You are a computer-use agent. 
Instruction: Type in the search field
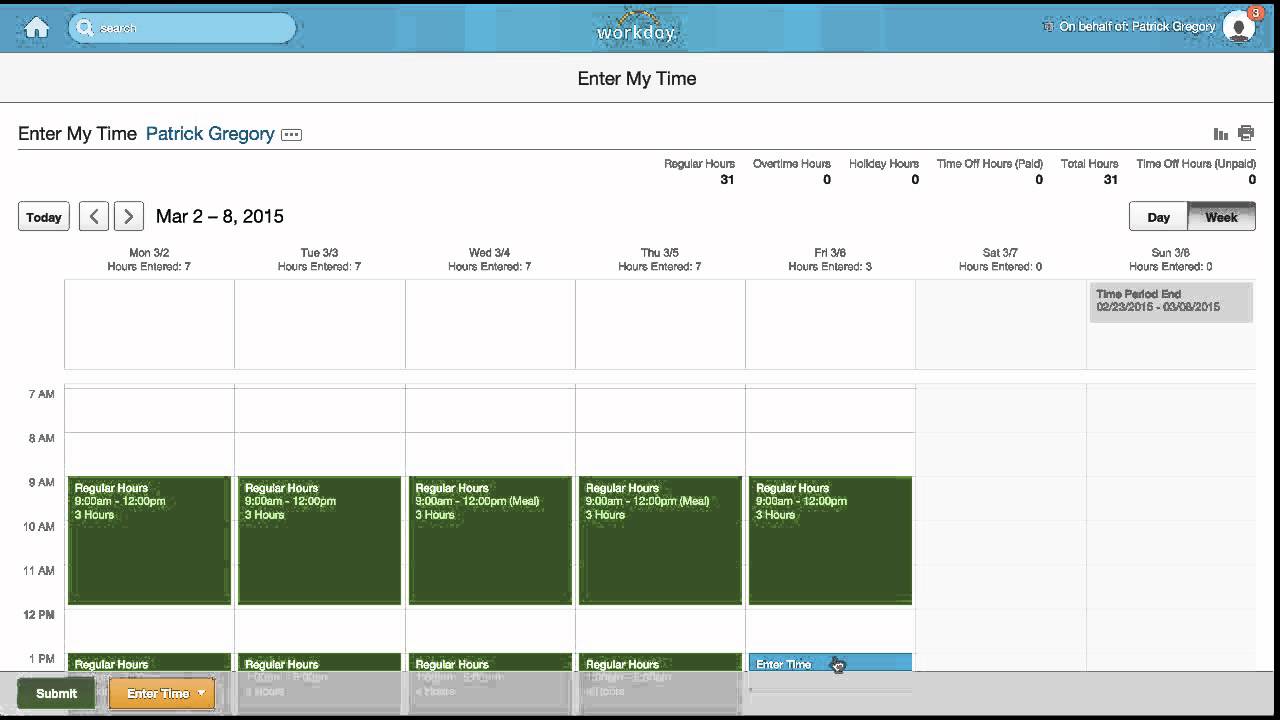tap(190, 28)
